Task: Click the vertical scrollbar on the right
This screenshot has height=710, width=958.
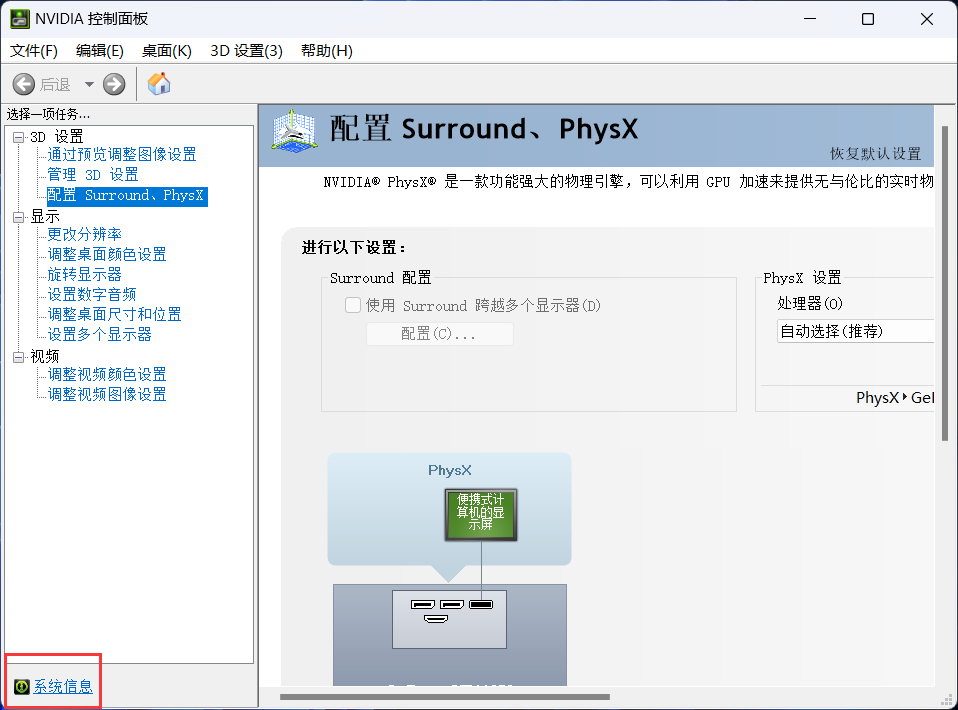Action: [x=945, y=283]
